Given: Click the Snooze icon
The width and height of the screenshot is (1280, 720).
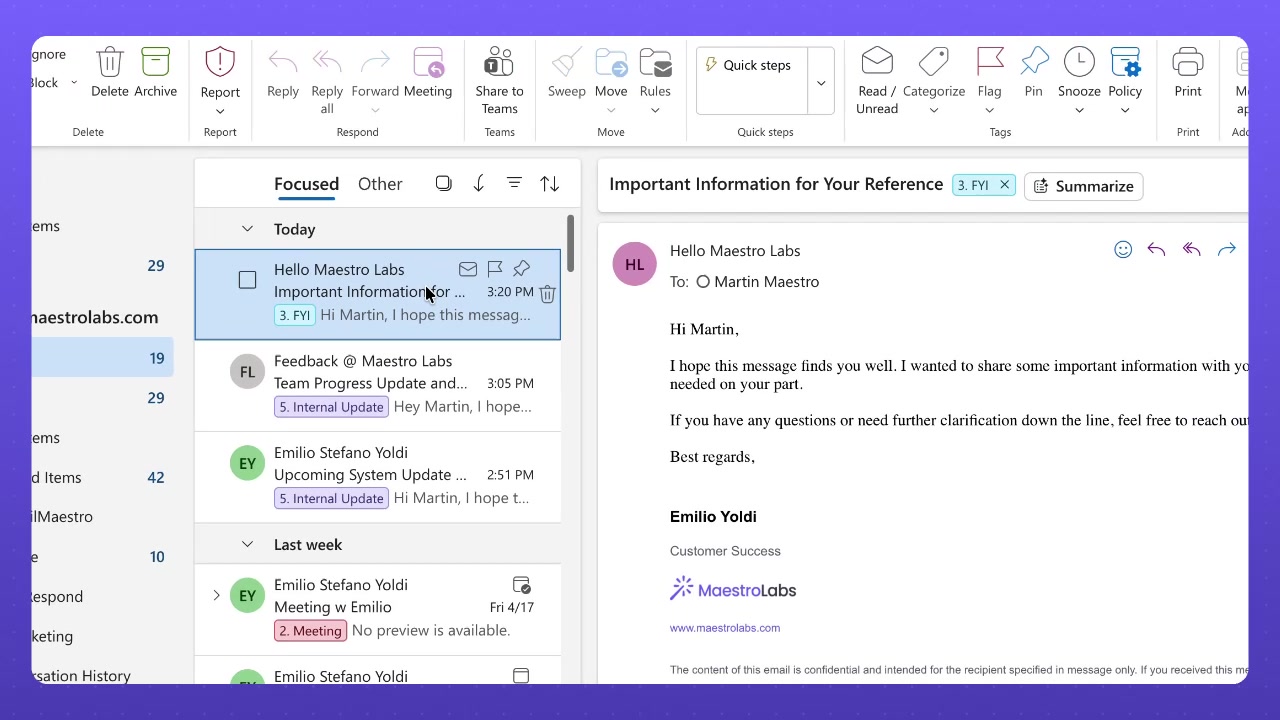Looking at the screenshot, I should [1079, 62].
